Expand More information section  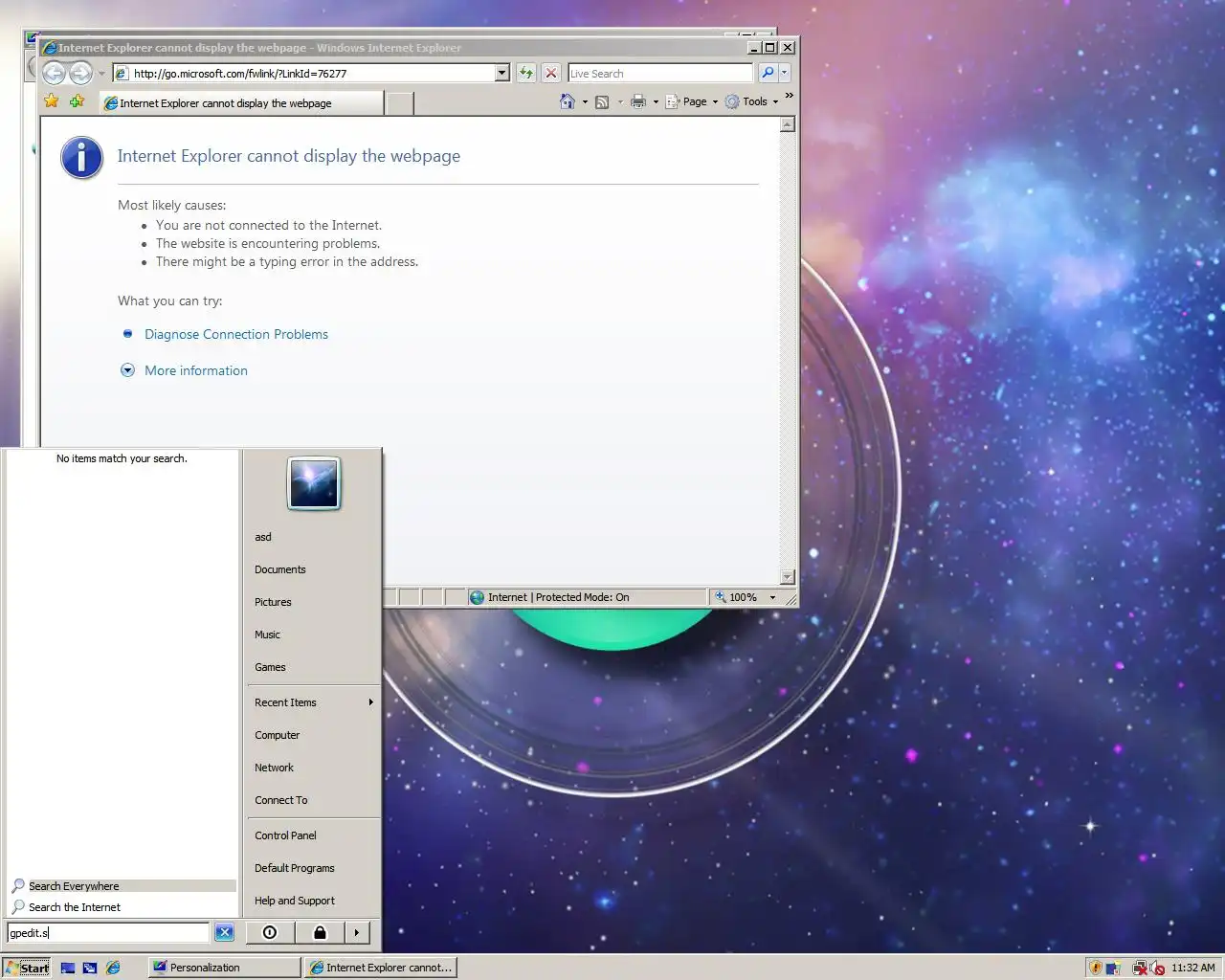click(196, 370)
